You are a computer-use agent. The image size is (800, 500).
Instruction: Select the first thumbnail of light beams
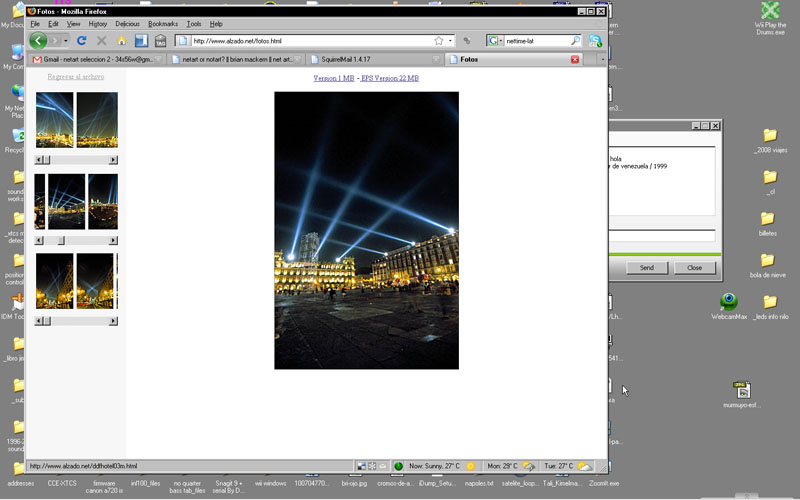click(54, 120)
